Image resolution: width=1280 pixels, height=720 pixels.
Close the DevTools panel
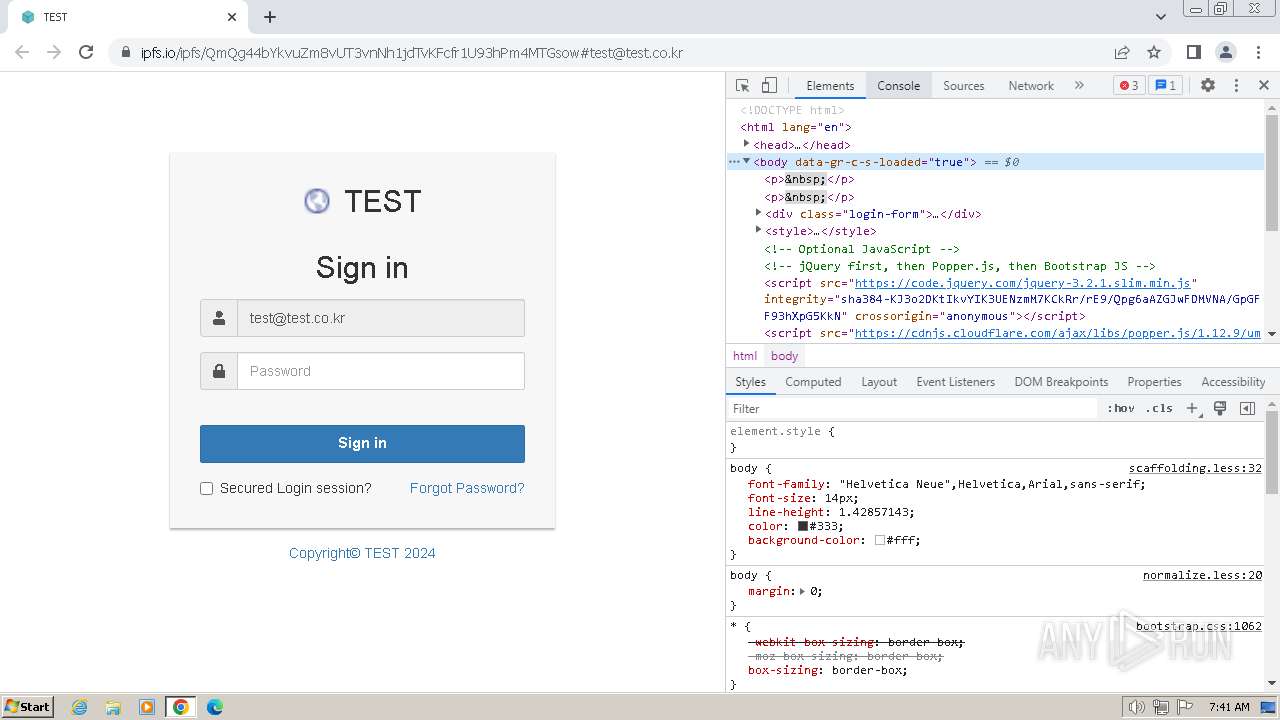1264,86
